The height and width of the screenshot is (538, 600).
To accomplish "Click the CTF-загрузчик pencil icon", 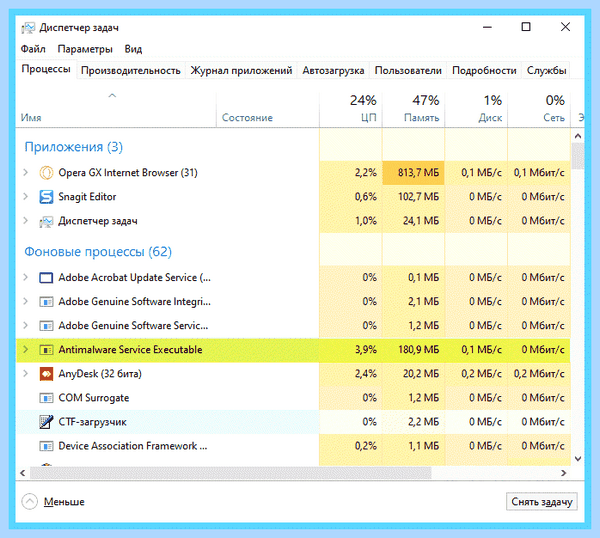I will (46, 422).
